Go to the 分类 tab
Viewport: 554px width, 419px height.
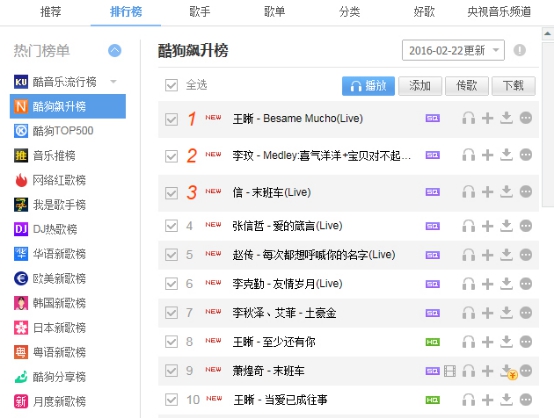coord(349,12)
